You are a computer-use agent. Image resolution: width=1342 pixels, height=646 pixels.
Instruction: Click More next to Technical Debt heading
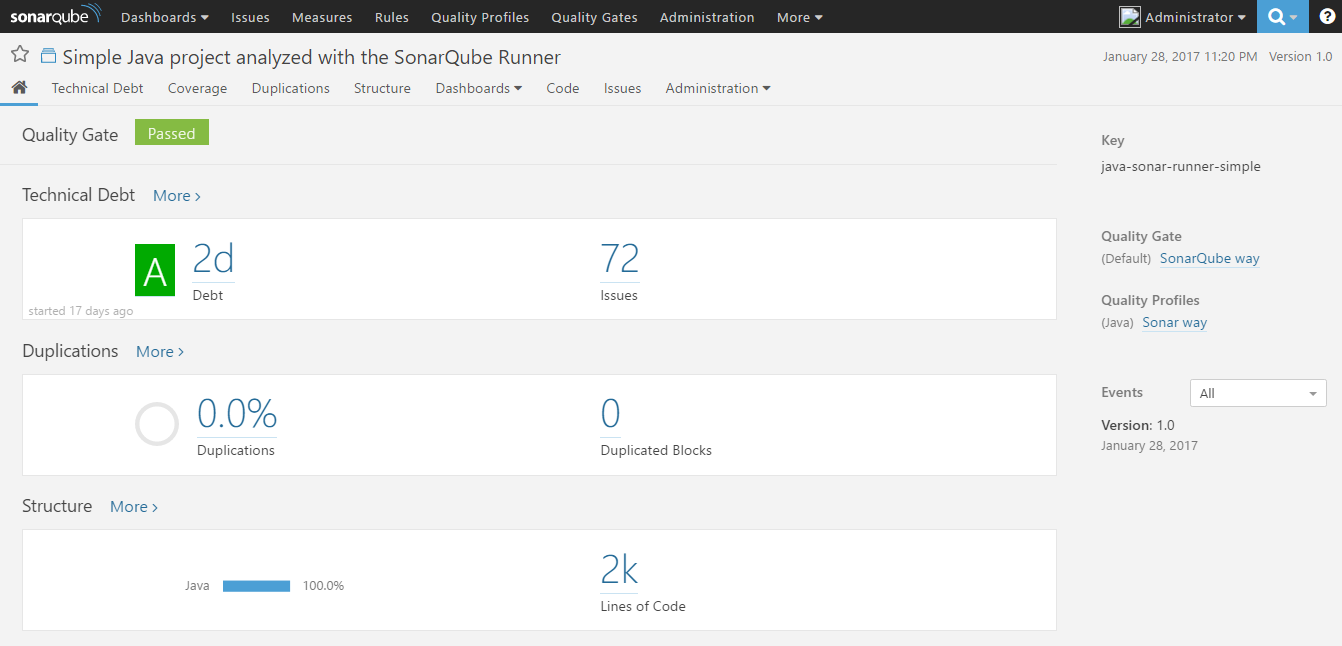pyautogui.click(x=177, y=196)
